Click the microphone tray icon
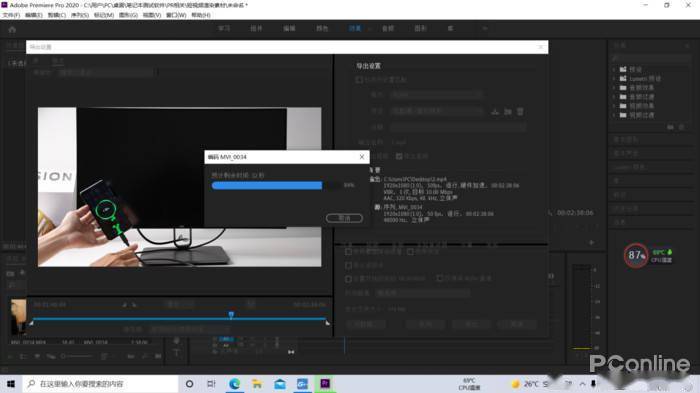 [593, 384]
